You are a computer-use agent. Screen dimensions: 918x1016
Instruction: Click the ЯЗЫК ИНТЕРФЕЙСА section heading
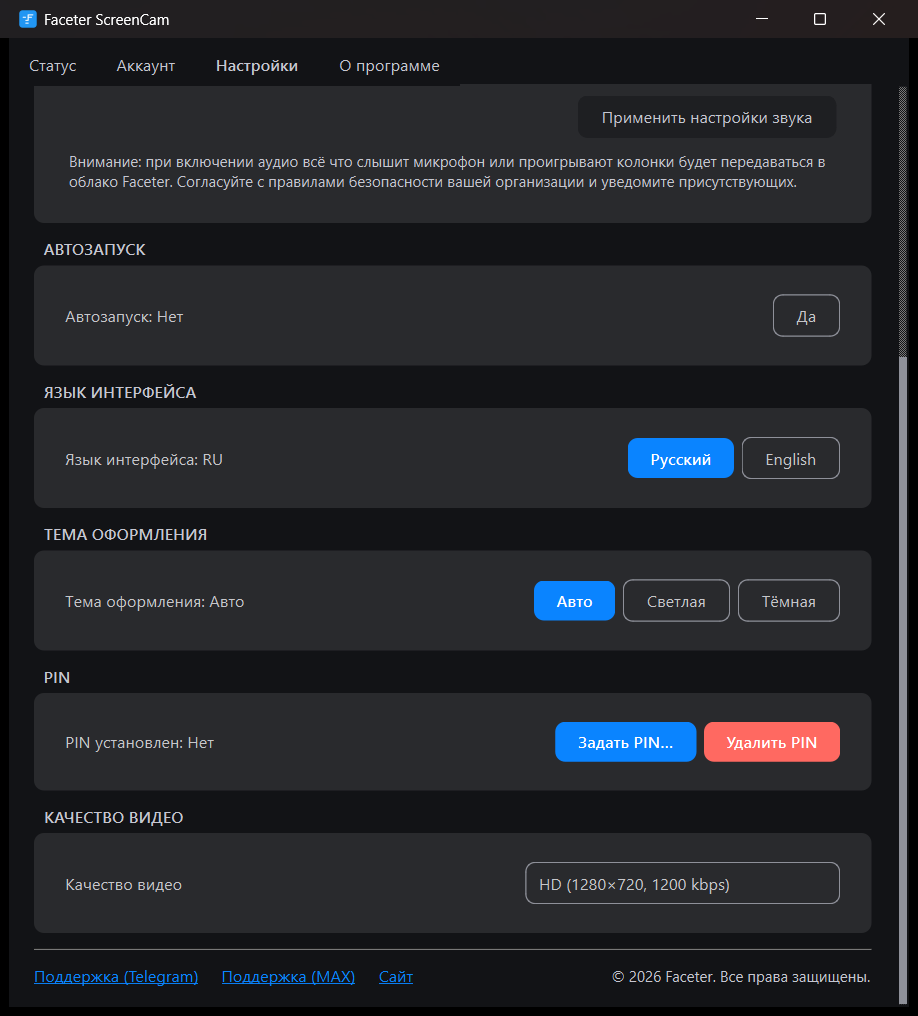tap(120, 393)
